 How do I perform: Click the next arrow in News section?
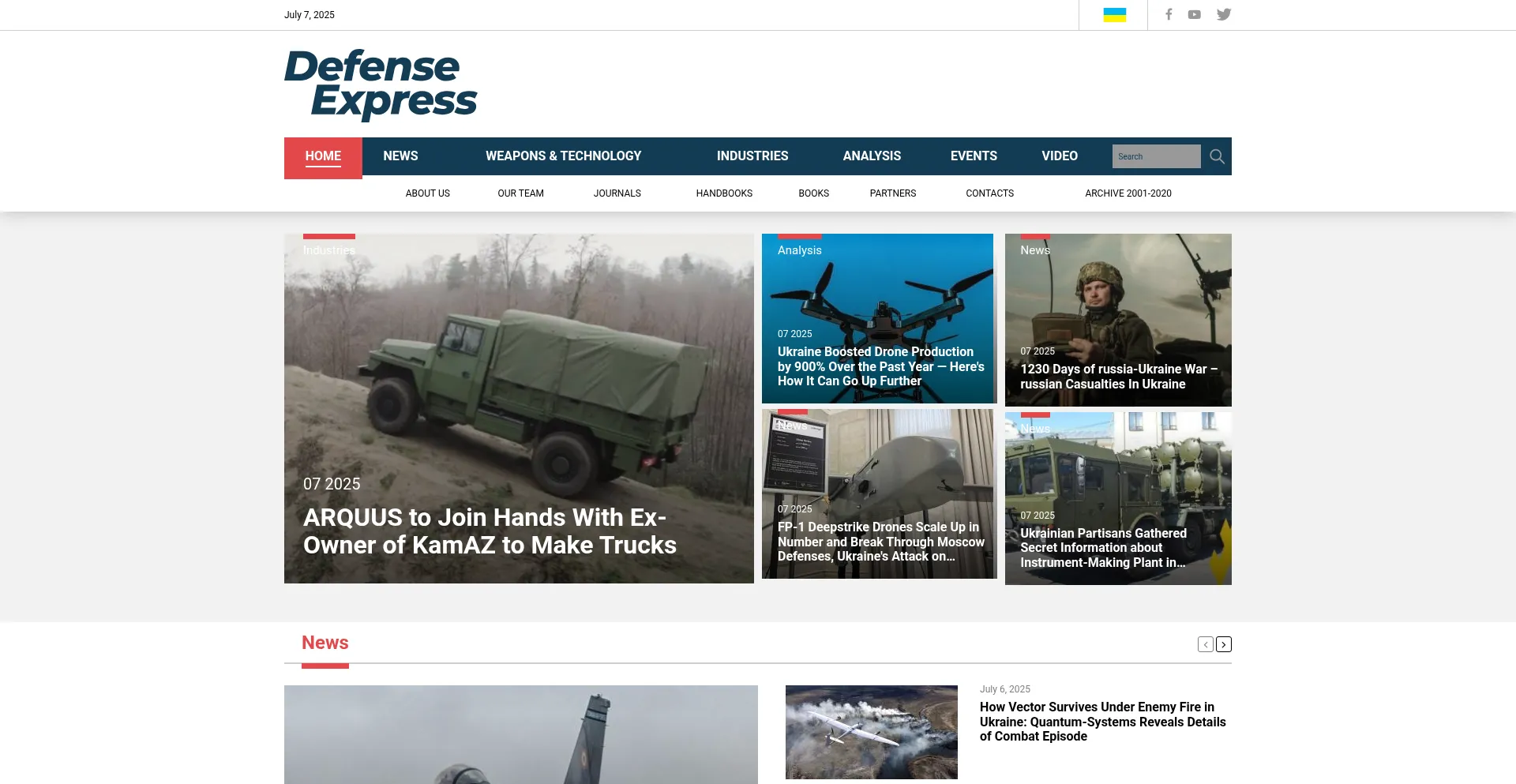(1223, 644)
